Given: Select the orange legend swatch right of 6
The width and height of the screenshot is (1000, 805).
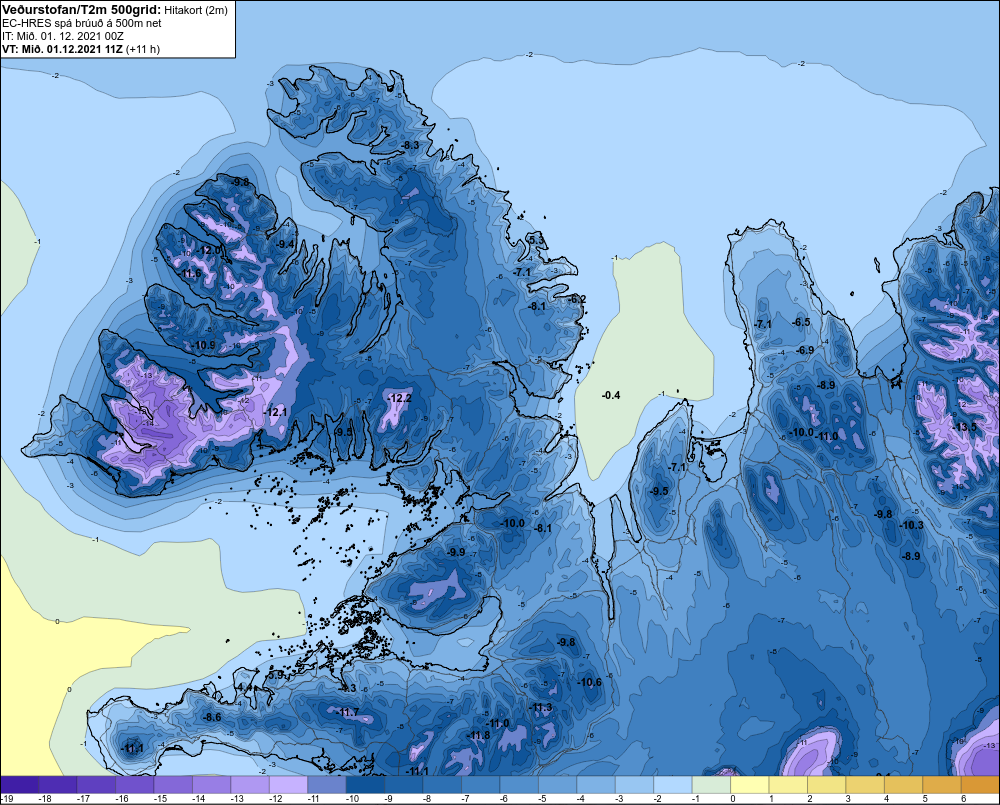Looking at the screenshot, I should point(980,784).
